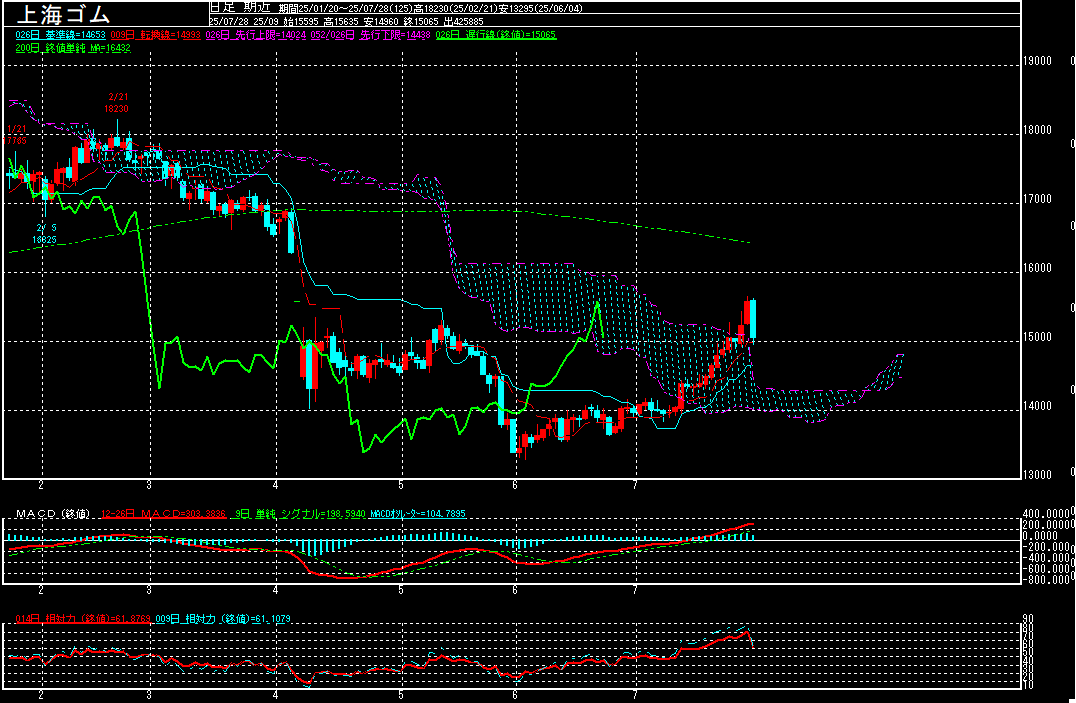Click the 出425885 volume value in header
This screenshot has width=1076, height=703.
point(463,22)
